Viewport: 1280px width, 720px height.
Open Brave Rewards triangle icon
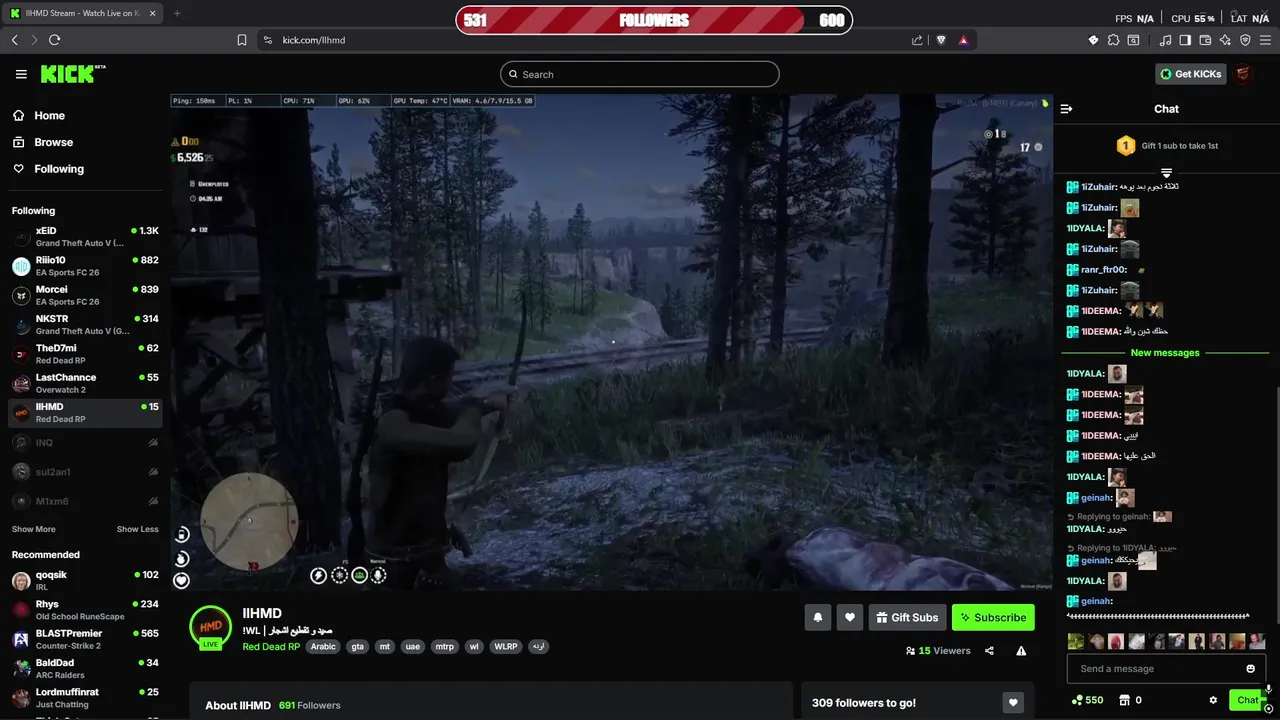[x=963, y=40]
